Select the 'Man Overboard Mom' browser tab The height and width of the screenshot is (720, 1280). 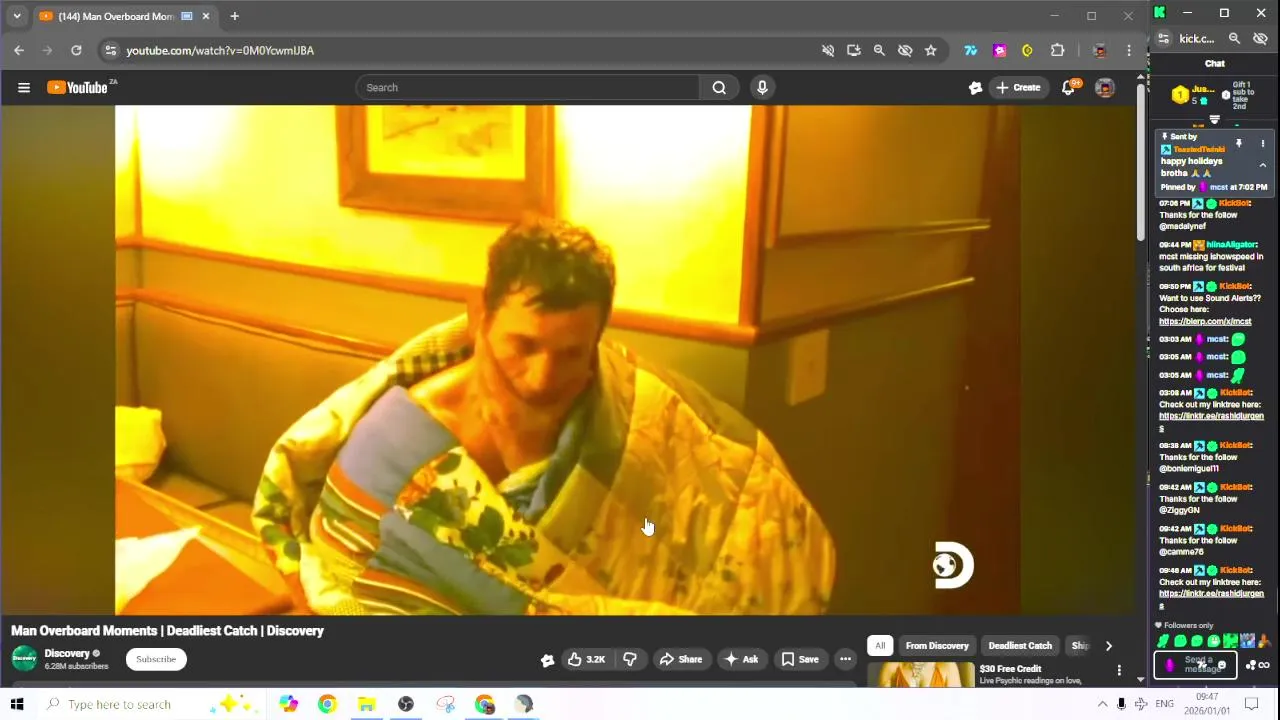coord(125,17)
